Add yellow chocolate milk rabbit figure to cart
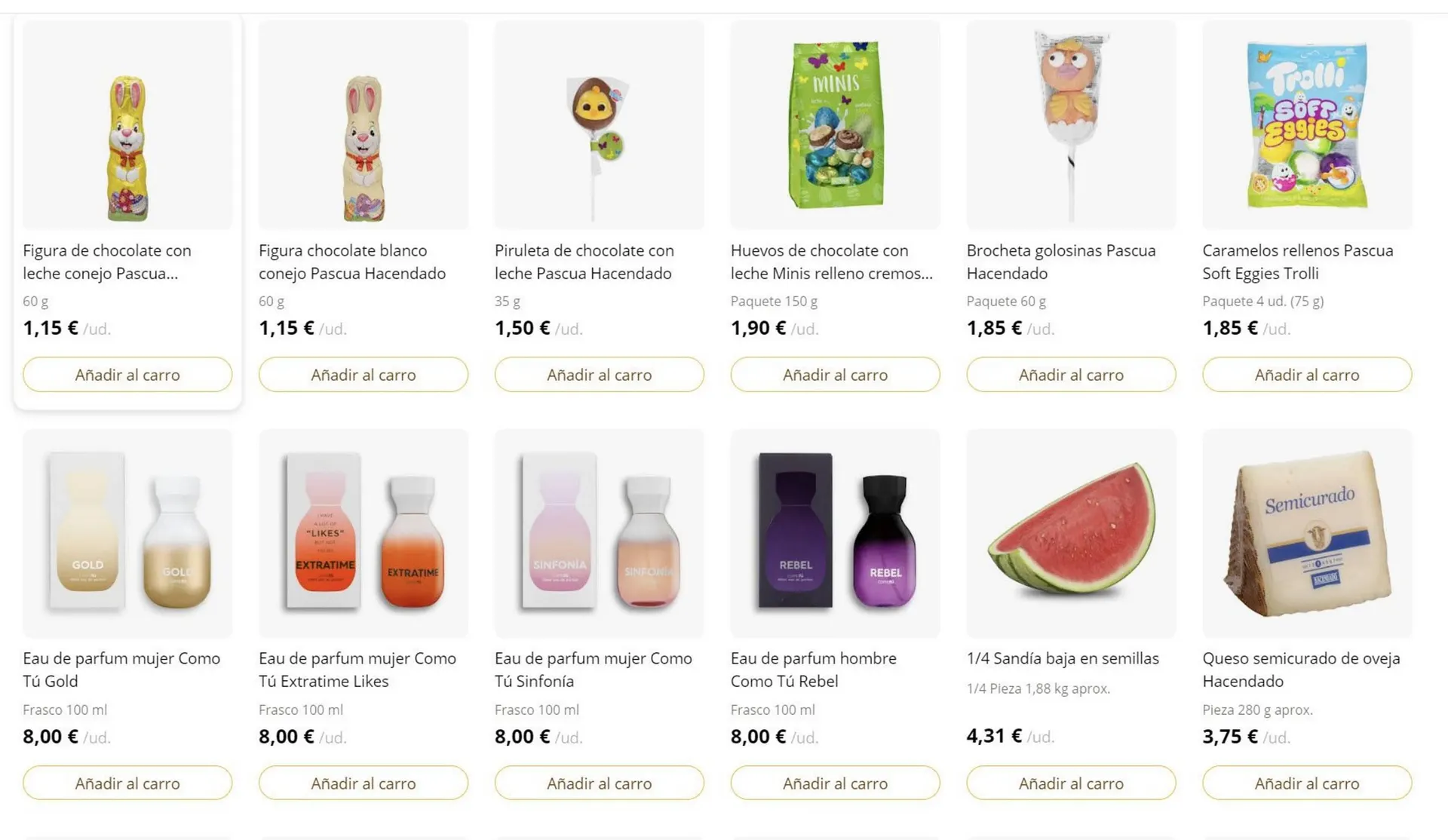Viewport: 1448px width, 840px height. pos(127,375)
